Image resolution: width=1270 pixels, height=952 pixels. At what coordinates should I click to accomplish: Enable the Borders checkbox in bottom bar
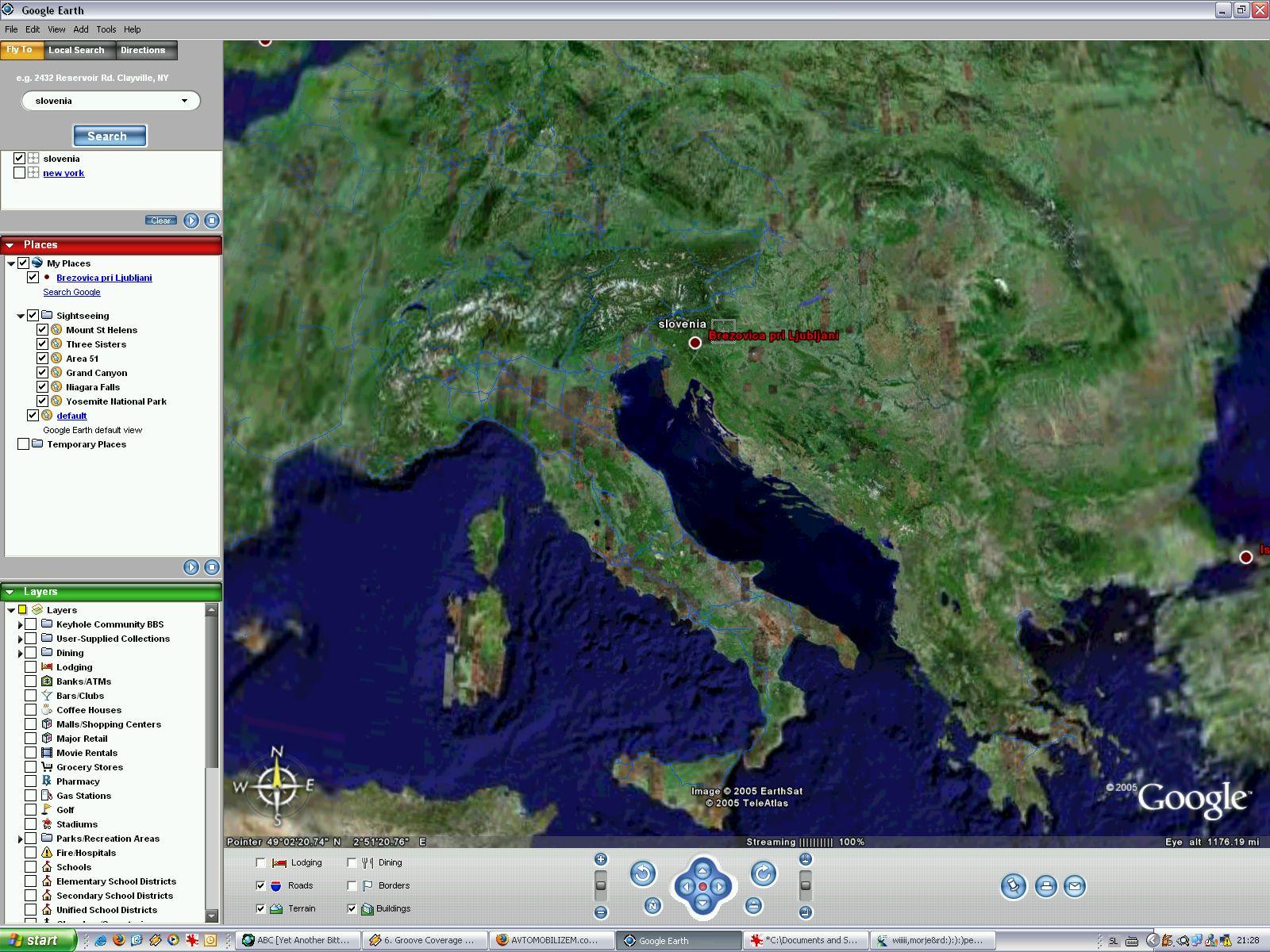click(352, 885)
